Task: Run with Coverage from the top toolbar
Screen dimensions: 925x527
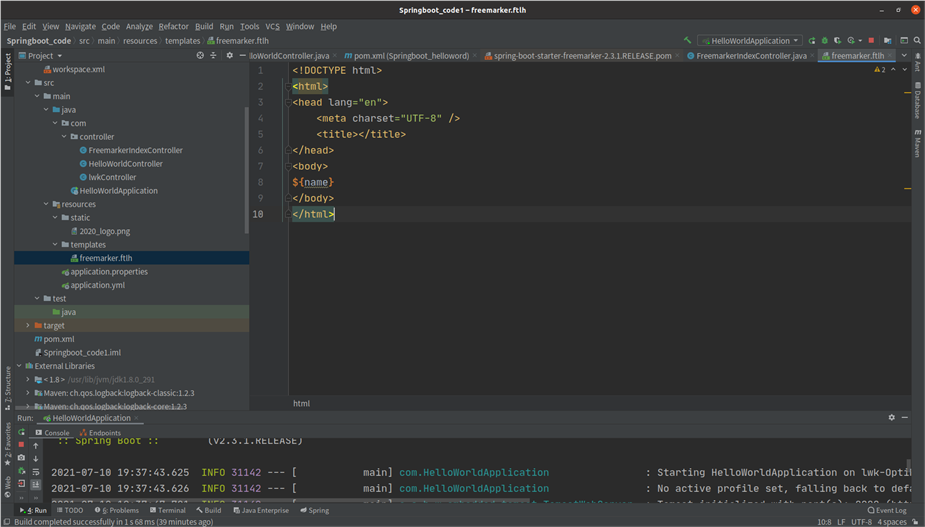Action: (837, 41)
